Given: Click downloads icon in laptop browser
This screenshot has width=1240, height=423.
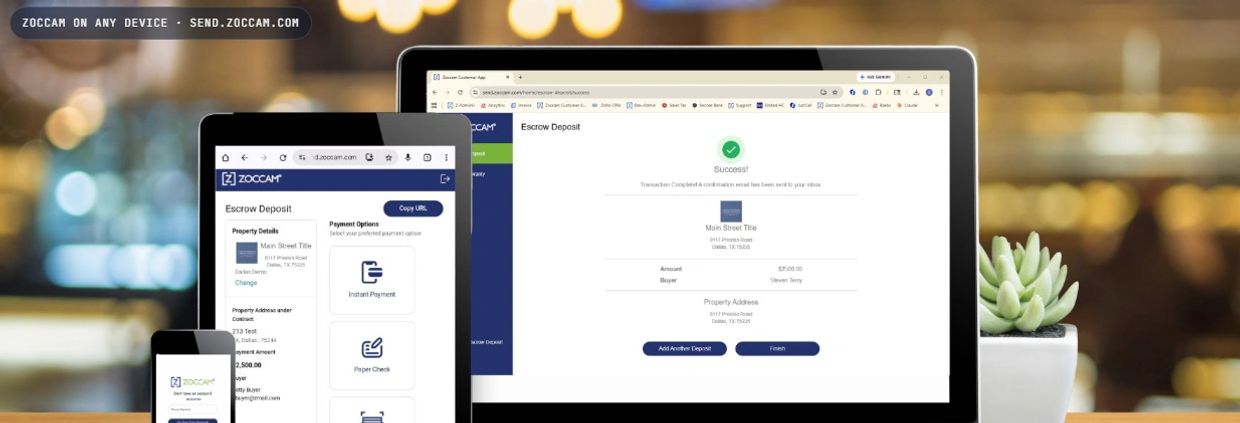Looking at the screenshot, I should 916,92.
